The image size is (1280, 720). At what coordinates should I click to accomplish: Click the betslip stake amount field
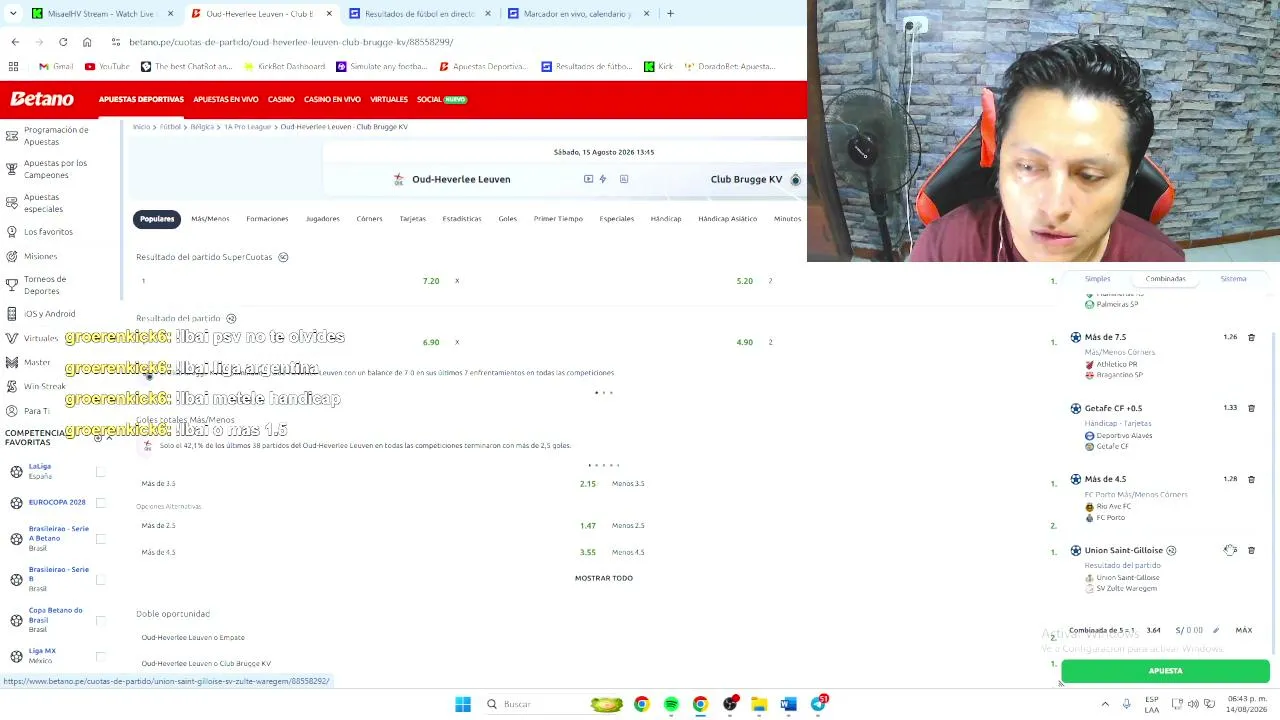(x=1189, y=630)
